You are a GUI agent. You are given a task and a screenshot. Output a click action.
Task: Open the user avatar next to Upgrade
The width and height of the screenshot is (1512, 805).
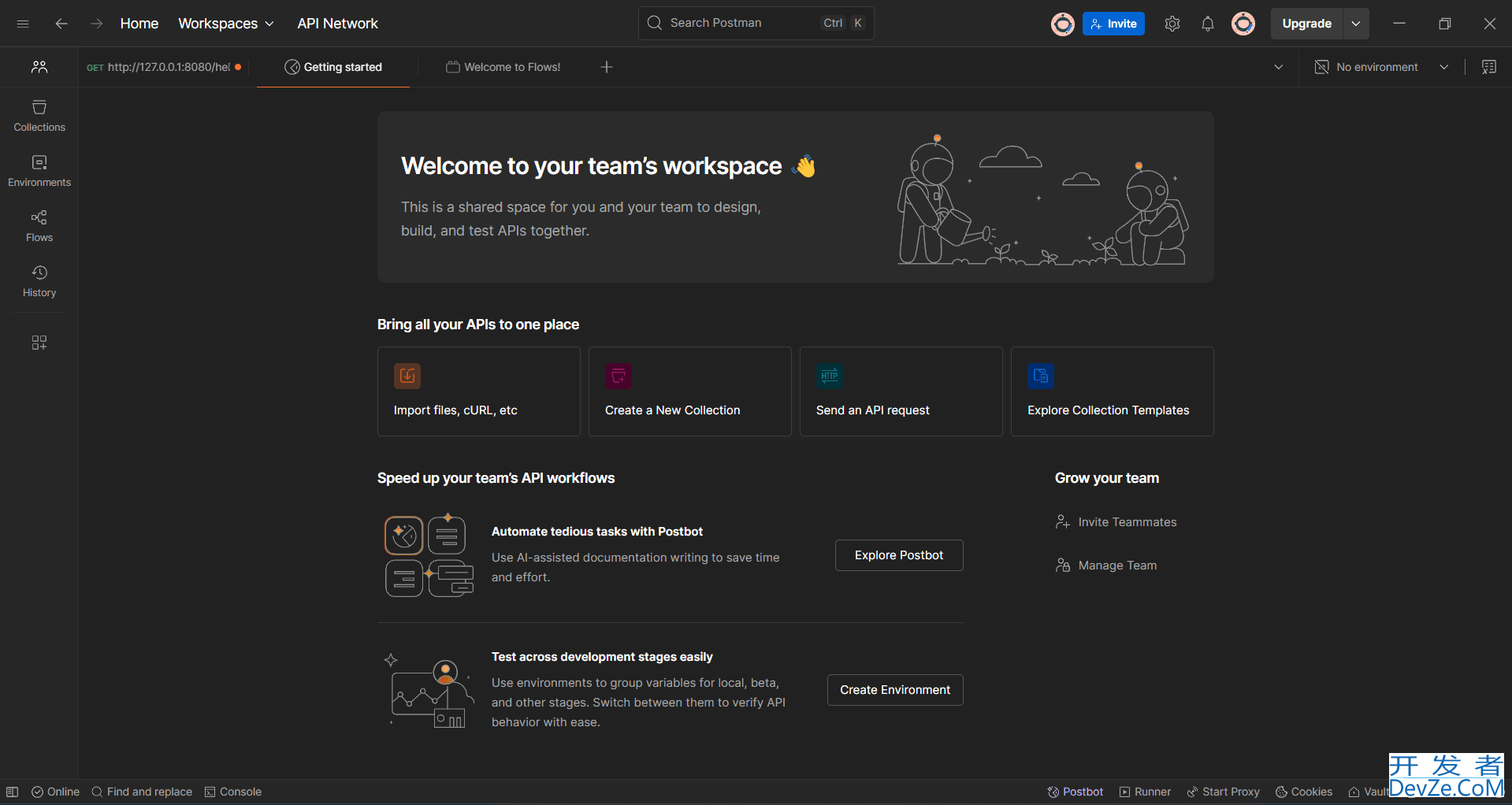tap(1243, 24)
